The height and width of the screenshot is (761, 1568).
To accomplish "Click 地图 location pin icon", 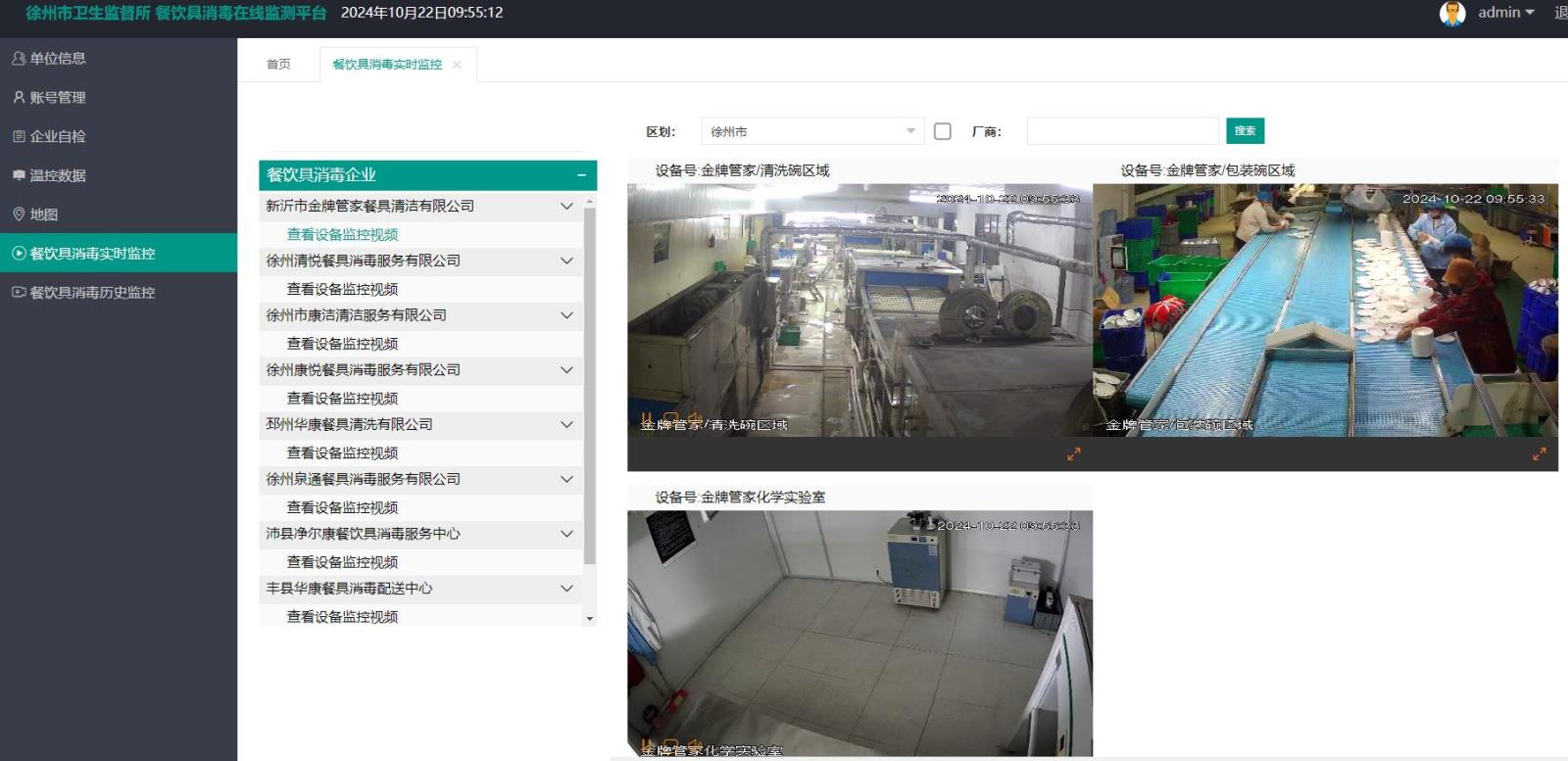I will [19, 214].
